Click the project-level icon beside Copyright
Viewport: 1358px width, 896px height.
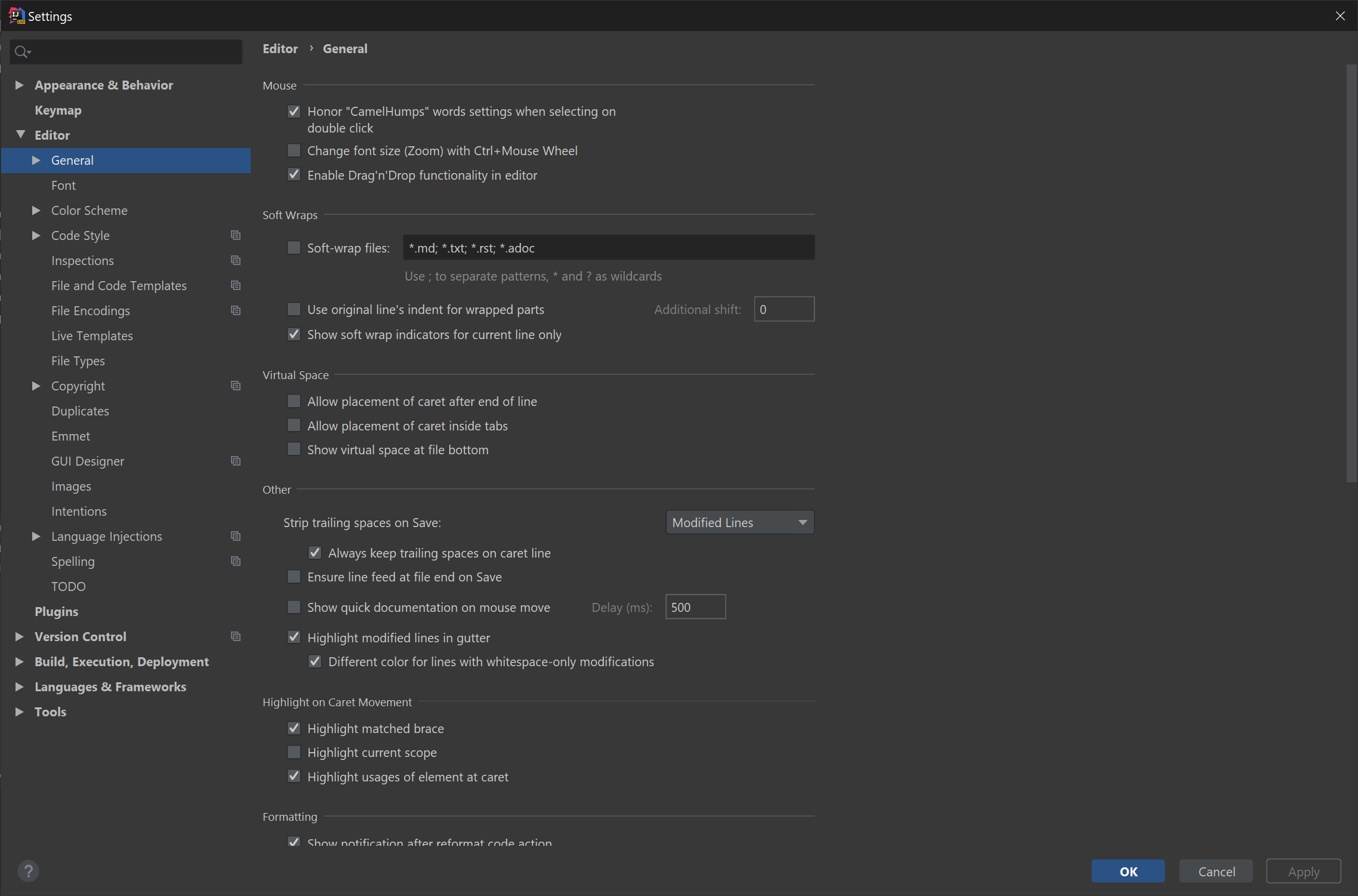pos(236,386)
